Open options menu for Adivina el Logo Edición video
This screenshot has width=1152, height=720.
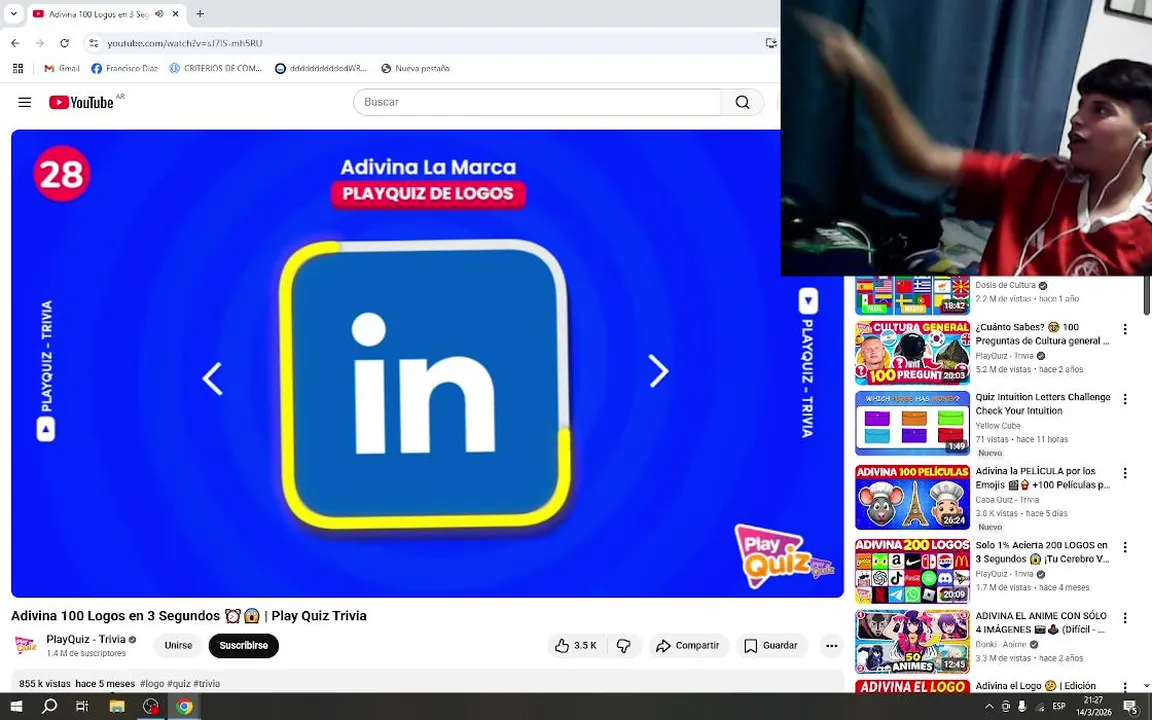[x=1125, y=687]
